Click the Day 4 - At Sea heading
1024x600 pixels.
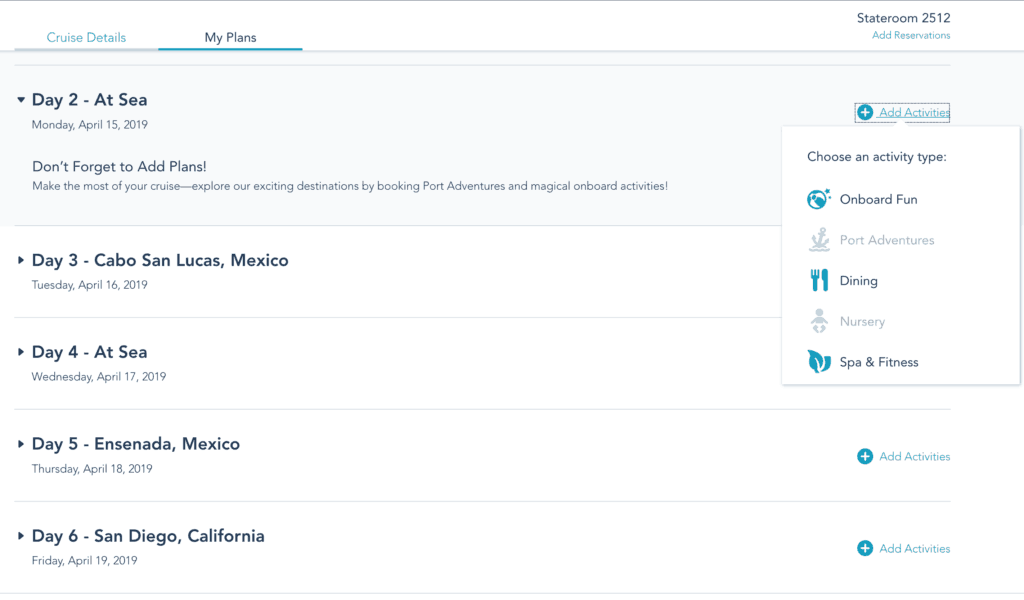(x=89, y=352)
